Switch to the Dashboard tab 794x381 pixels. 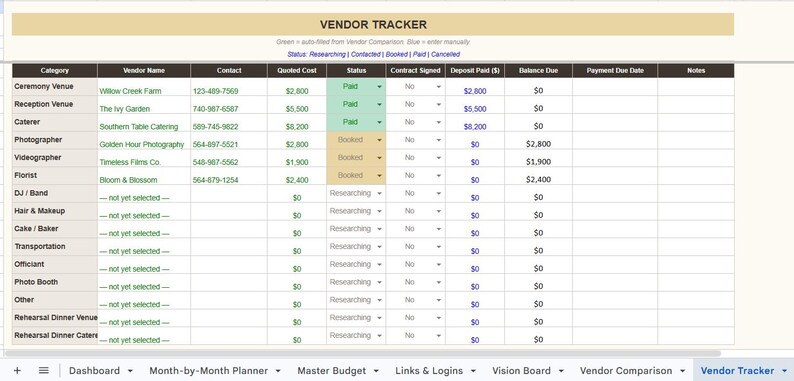pos(94,371)
